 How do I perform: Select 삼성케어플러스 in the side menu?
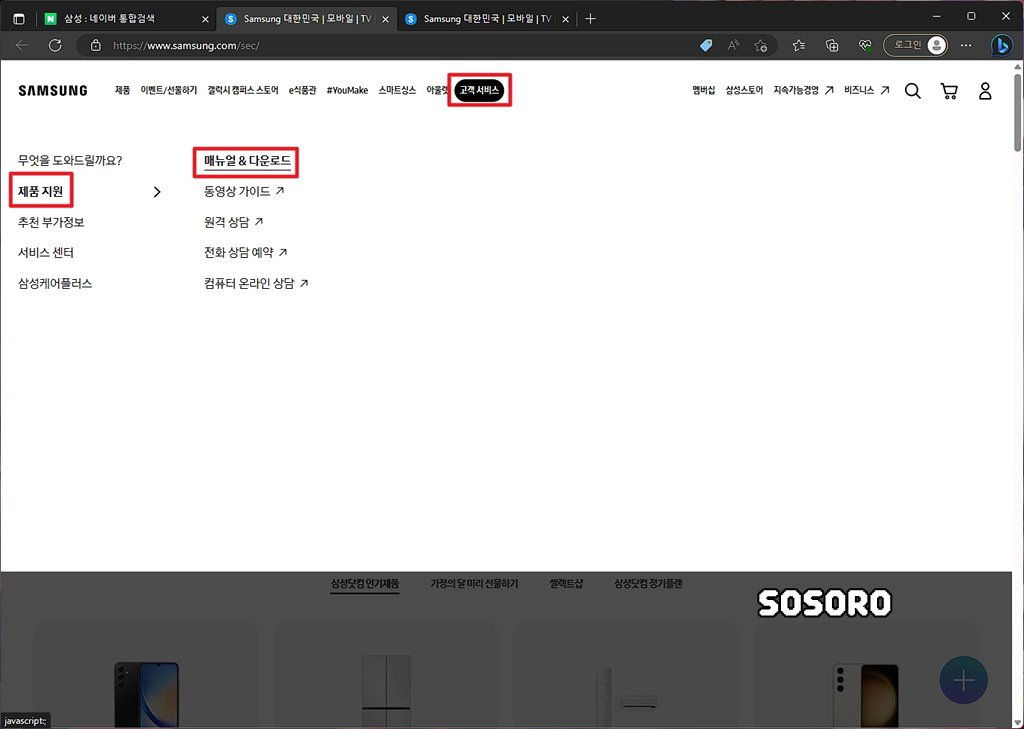[x=55, y=284]
